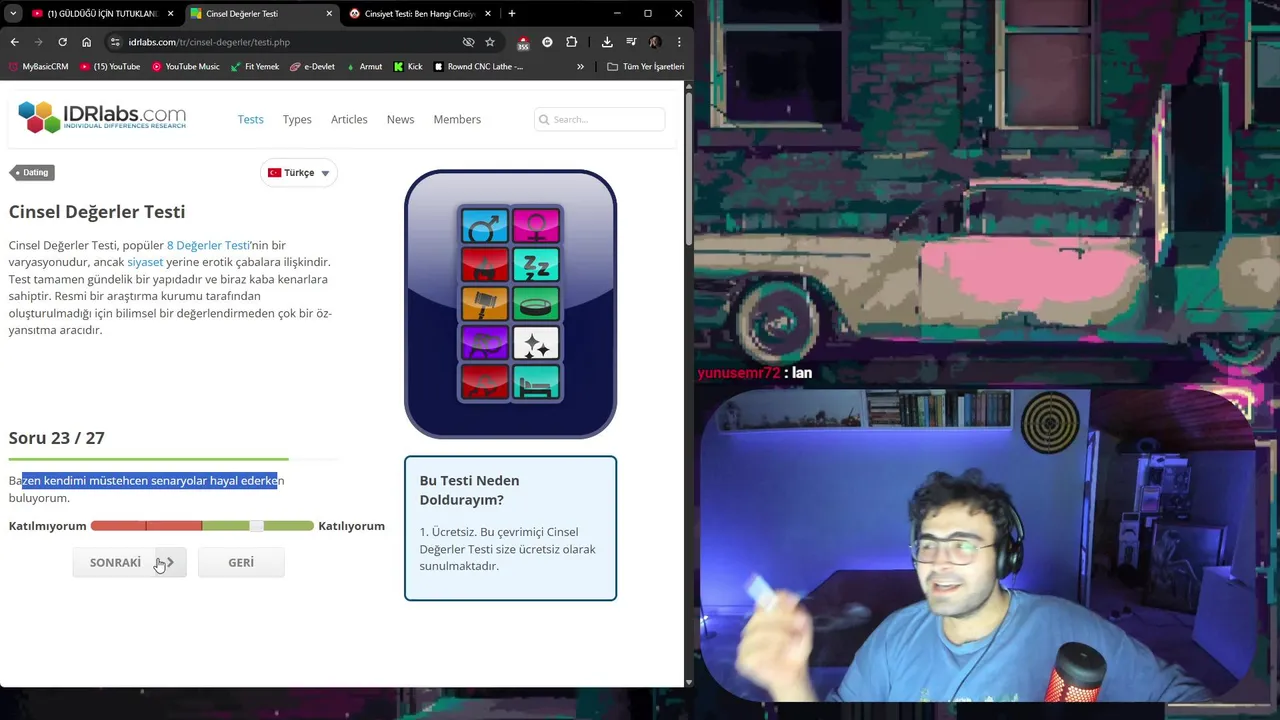Open YouTube Music bookmark
Viewport: 1280px width, 720px height.
pos(186,67)
